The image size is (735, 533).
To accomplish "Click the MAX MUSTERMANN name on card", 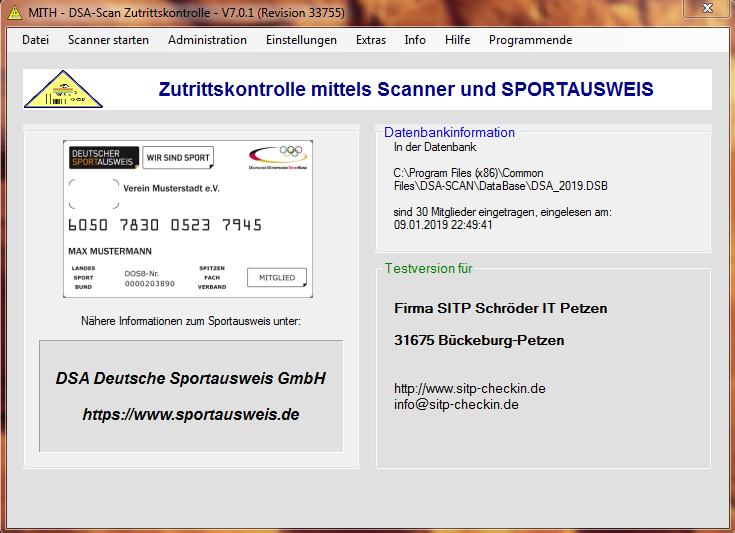I will tap(110, 251).
